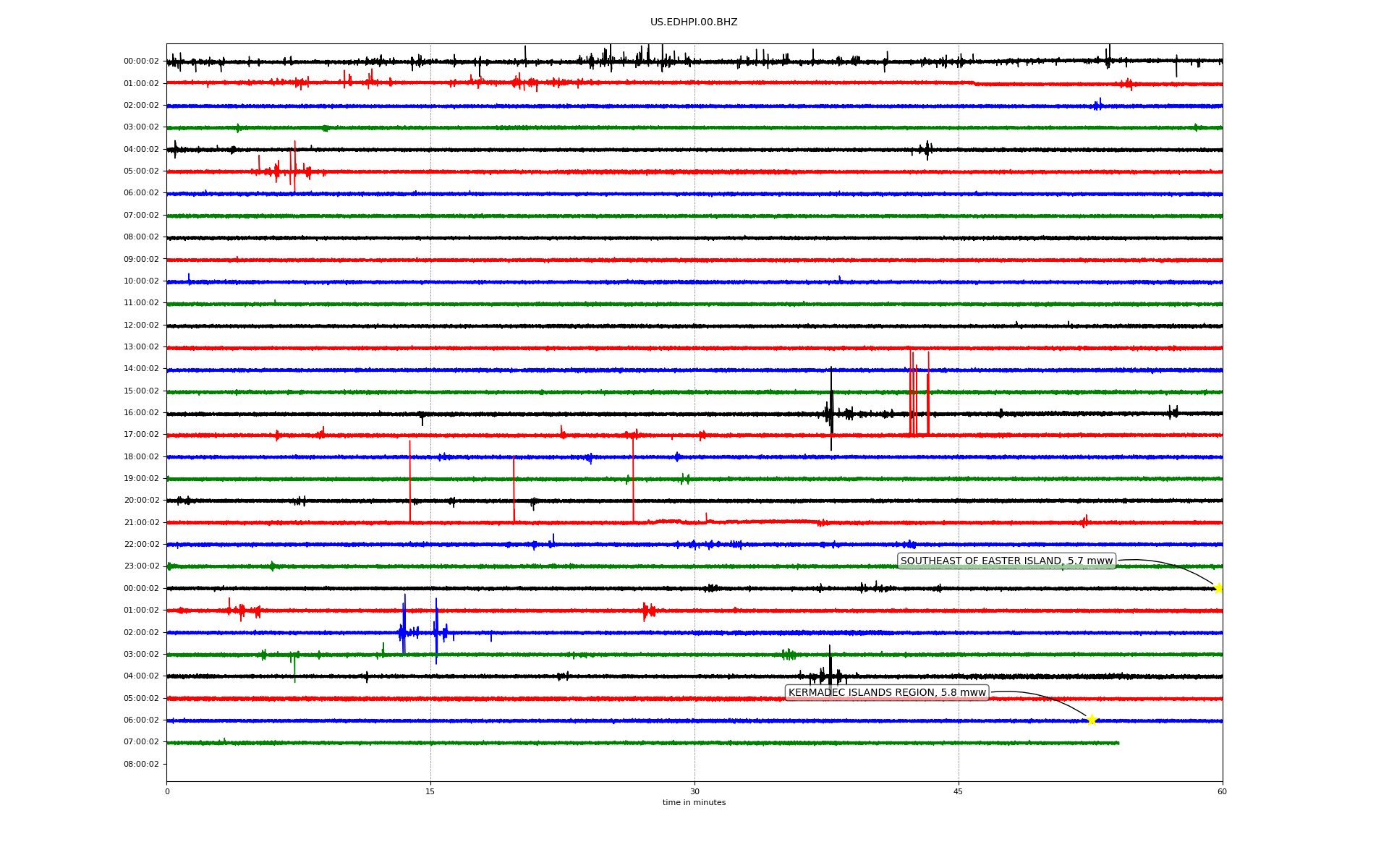Click the Easter Island earthquake star marker

(x=1218, y=588)
